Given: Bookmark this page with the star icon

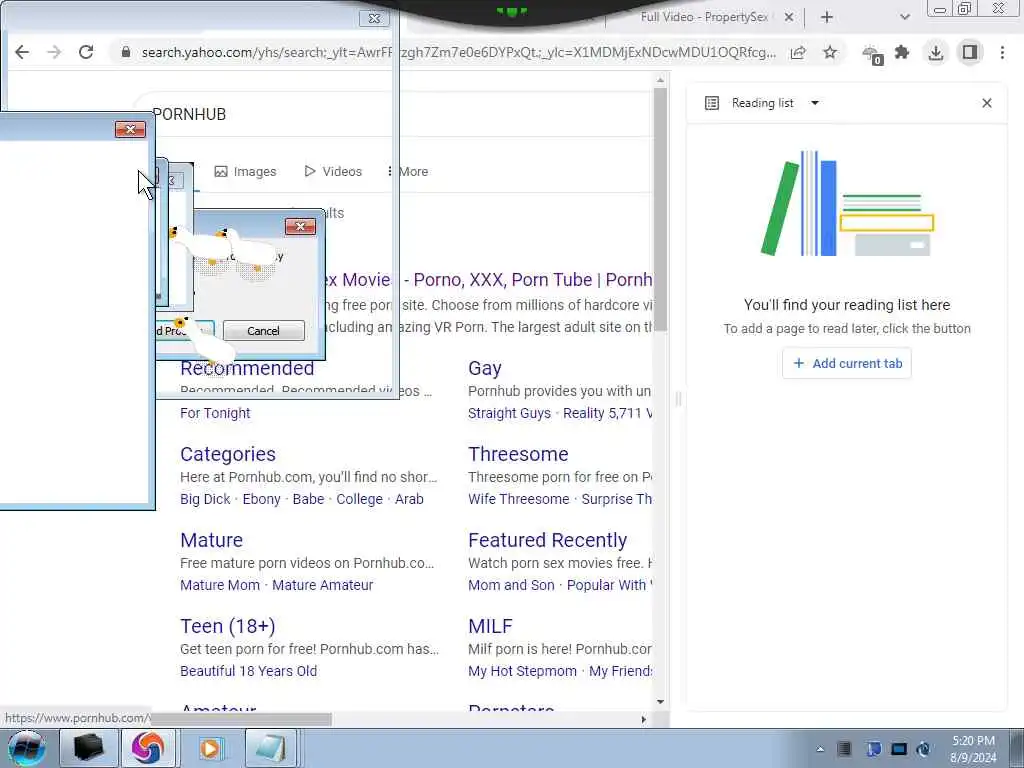Looking at the screenshot, I should point(829,52).
